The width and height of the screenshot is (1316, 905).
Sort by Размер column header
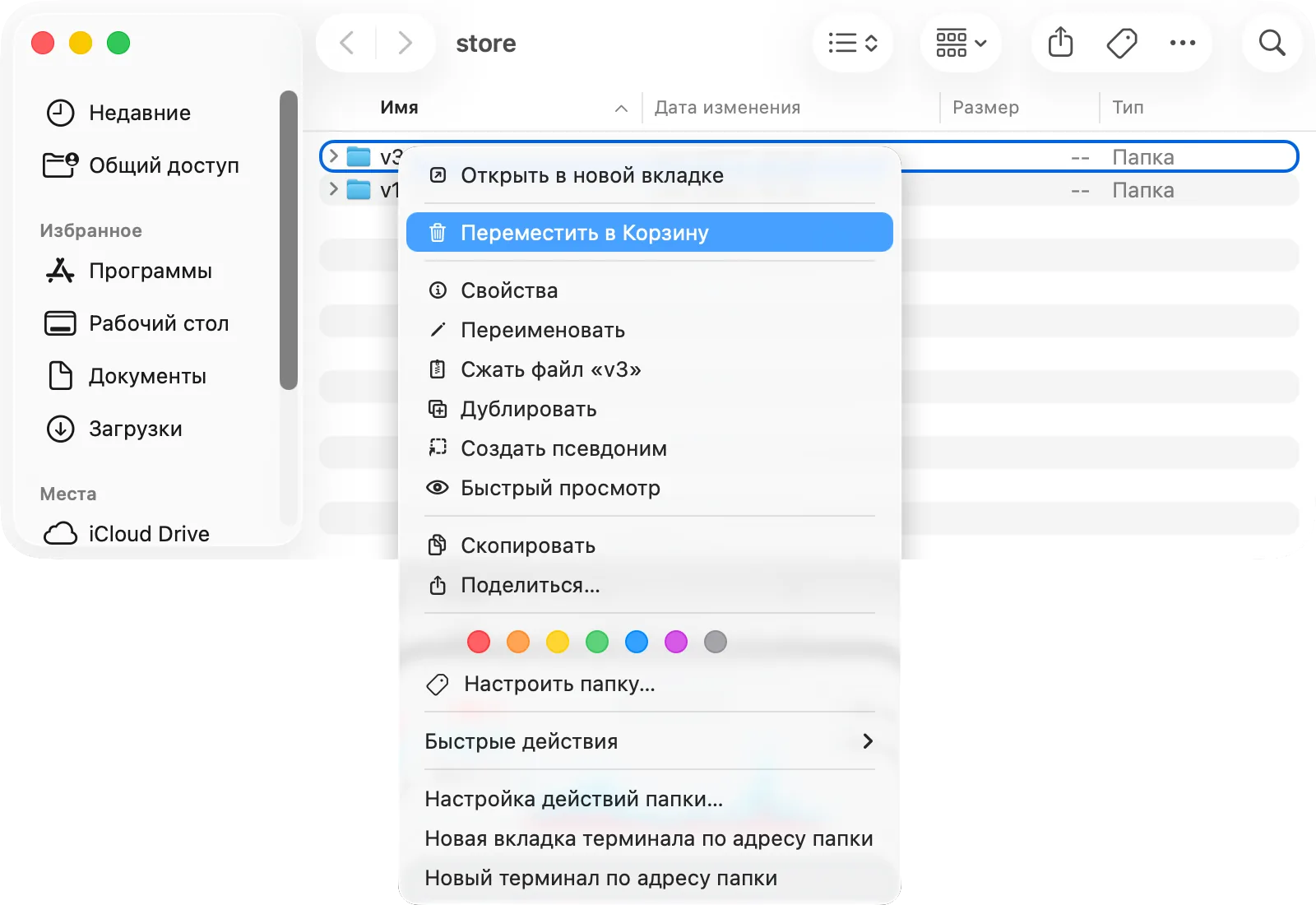pyautogui.click(x=985, y=107)
